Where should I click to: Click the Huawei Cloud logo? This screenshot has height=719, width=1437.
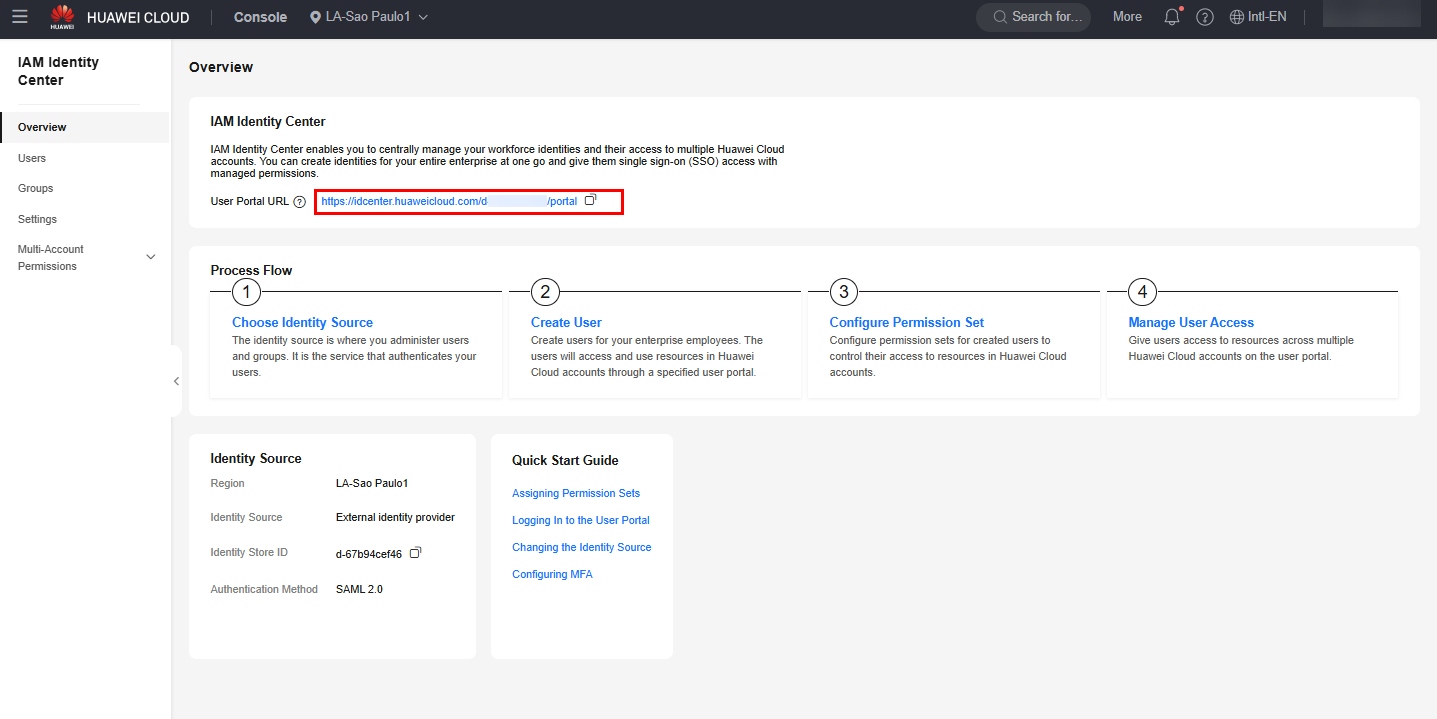coord(120,17)
